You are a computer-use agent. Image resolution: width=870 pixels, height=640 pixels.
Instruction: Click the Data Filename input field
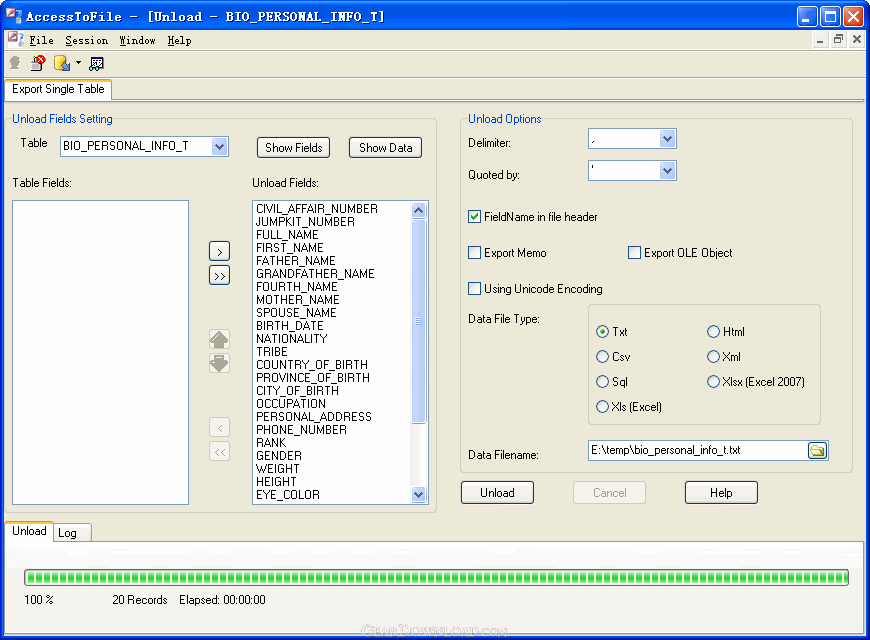(x=698, y=450)
